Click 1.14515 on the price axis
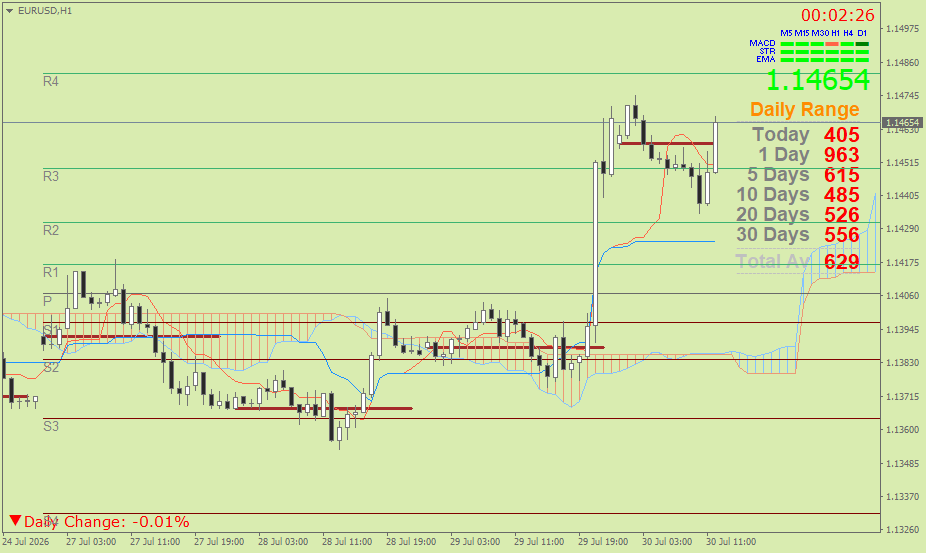 [902, 162]
